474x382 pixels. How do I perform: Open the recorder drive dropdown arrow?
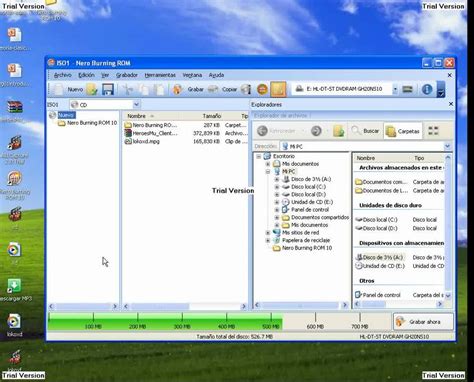tap(395, 89)
